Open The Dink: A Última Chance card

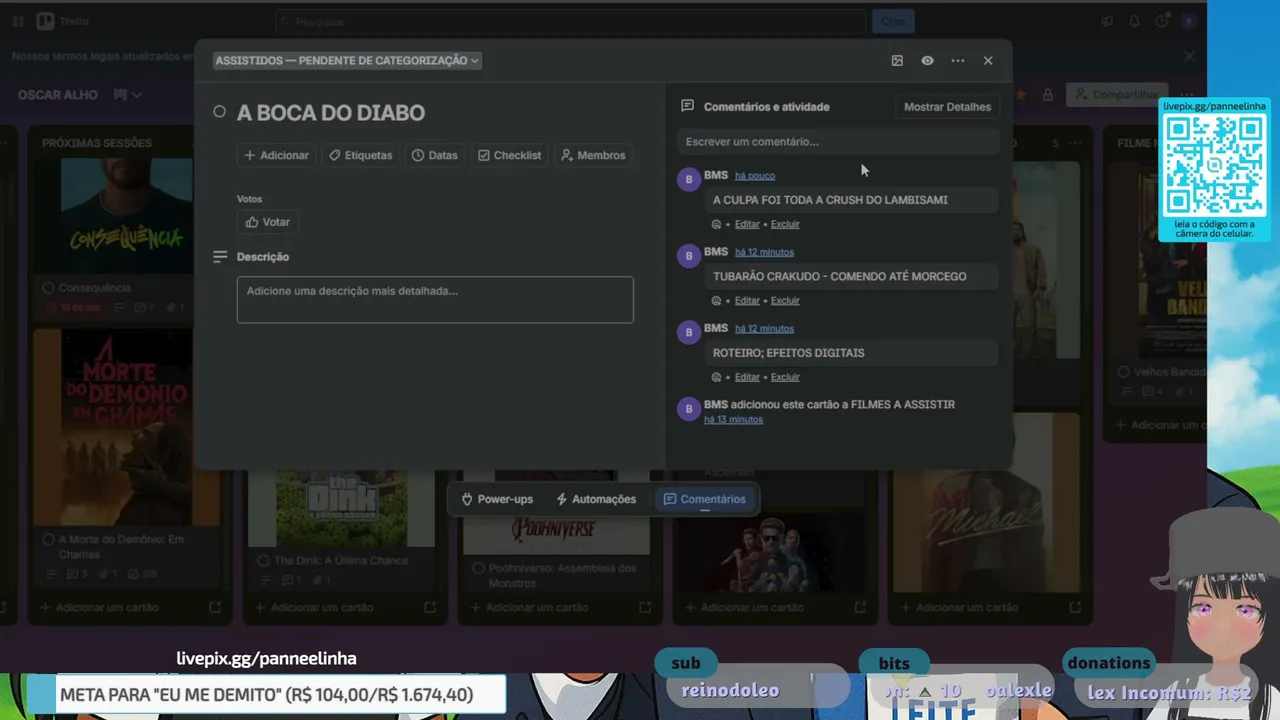coord(341,530)
